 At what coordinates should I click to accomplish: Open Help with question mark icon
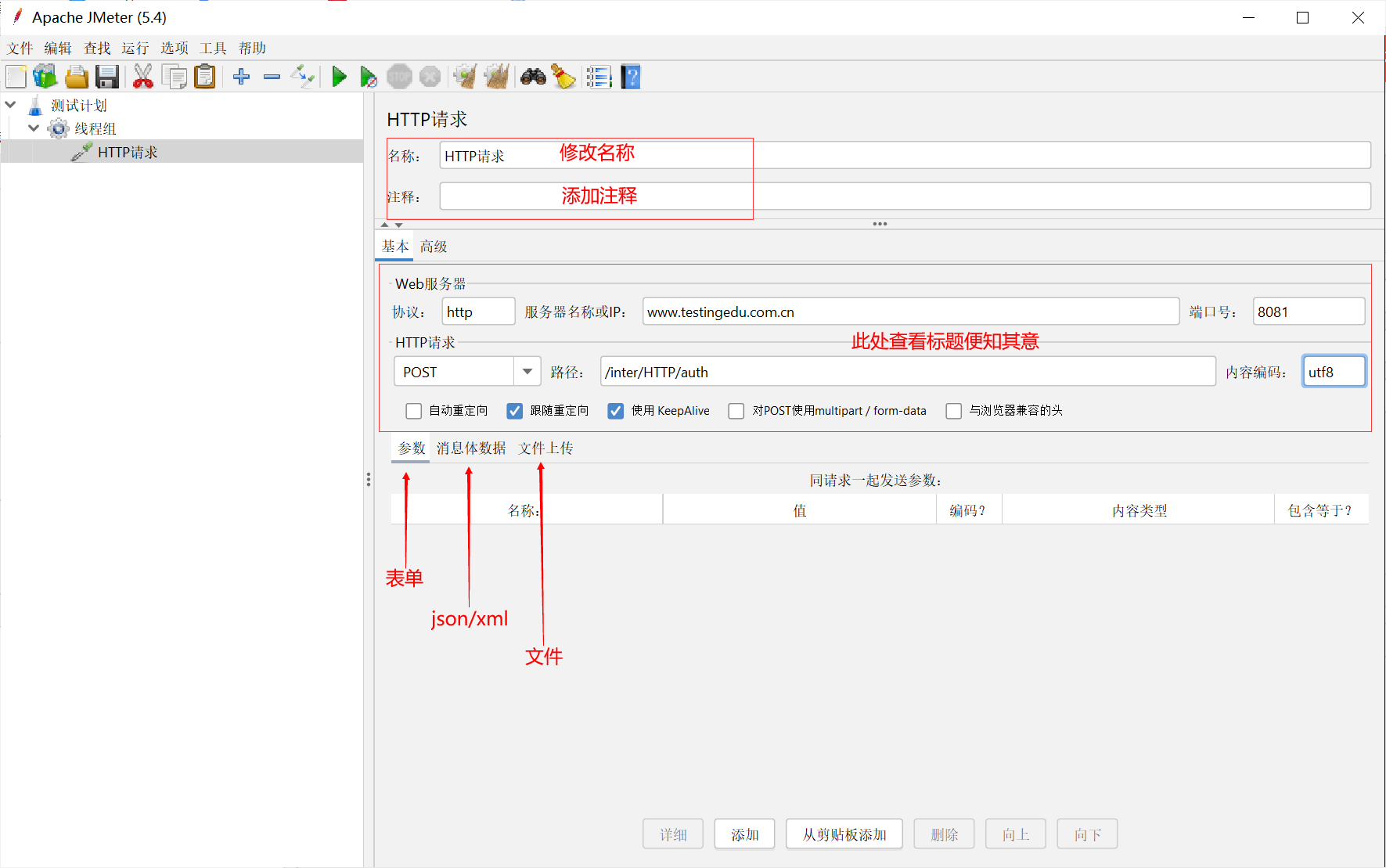click(x=631, y=77)
